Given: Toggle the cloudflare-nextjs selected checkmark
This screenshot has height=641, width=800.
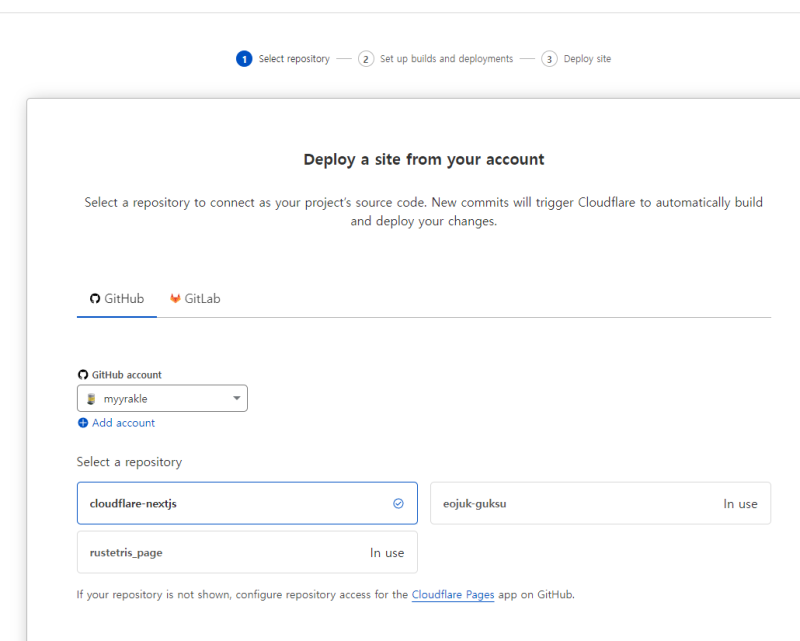Looking at the screenshot, I should (398, 504).
